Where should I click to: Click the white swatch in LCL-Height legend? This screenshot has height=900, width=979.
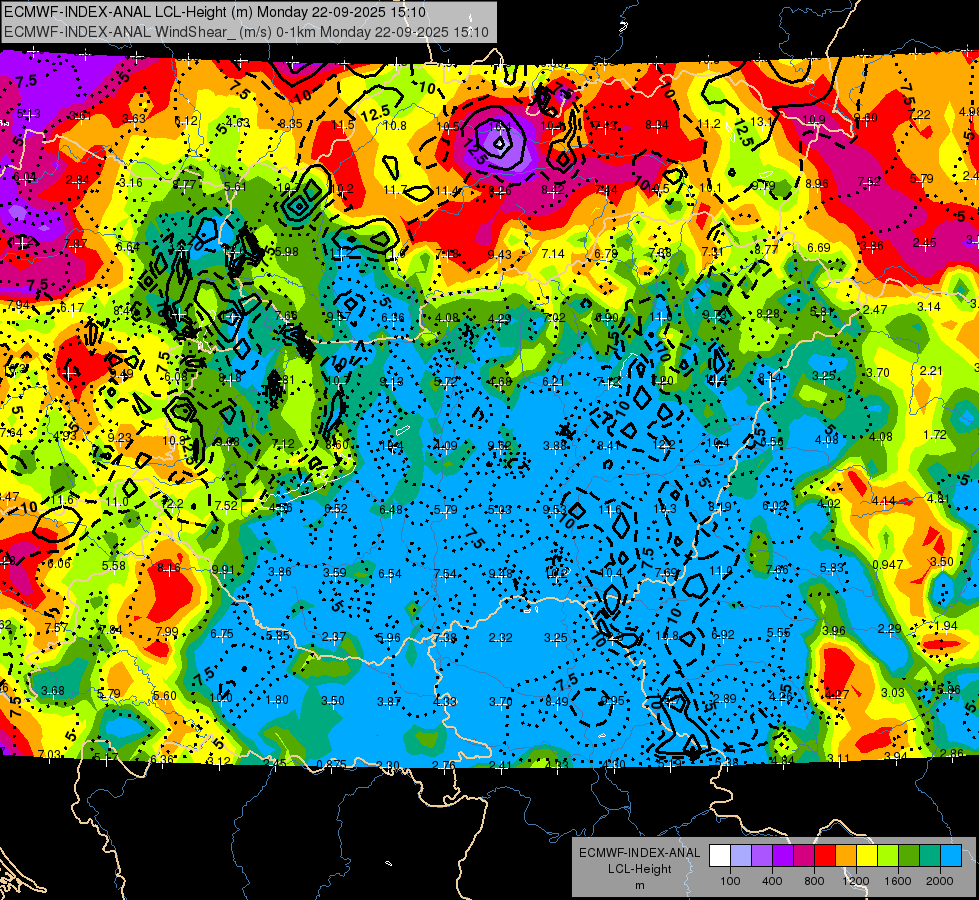pyautogui.click(x=720, y=856)
